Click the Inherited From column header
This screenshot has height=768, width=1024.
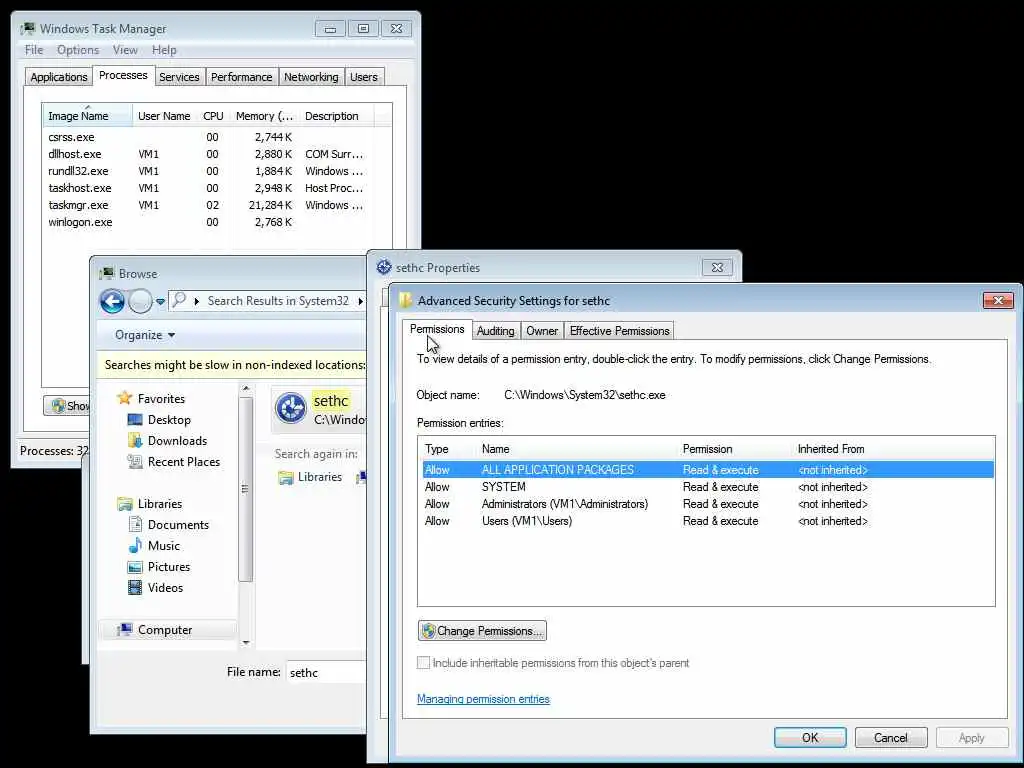pos(831,449)
